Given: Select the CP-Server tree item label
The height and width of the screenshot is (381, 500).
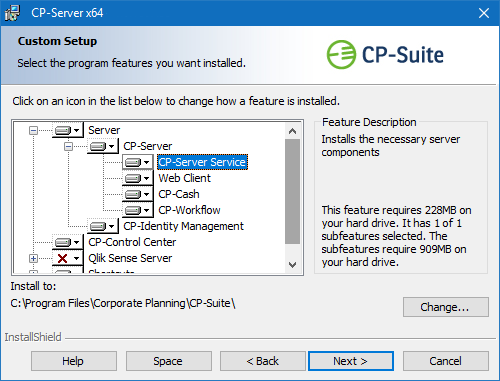Looking at the screenshot, I should click(148, 146).
